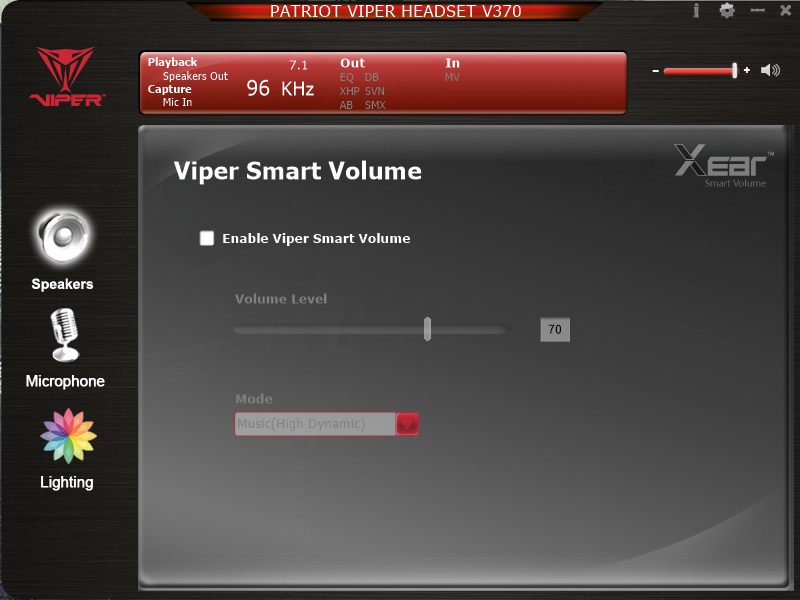Mute audio with the speaker icon

(769, 70)
